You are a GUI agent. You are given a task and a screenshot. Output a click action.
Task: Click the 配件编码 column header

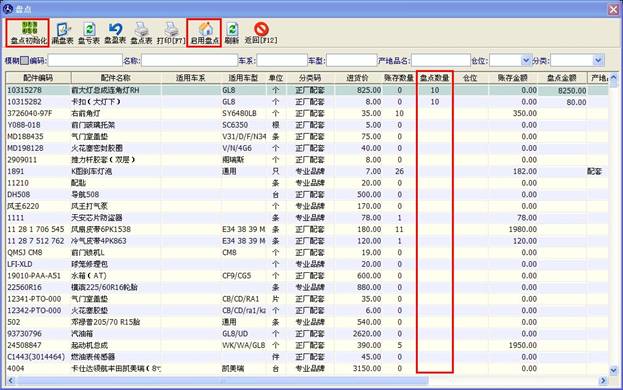pyautogui.click(x=38, y=78)
